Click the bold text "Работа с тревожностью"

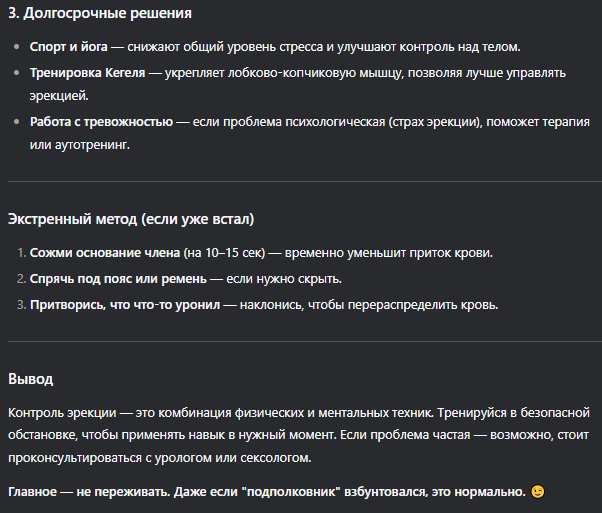(x=101, y=122)
